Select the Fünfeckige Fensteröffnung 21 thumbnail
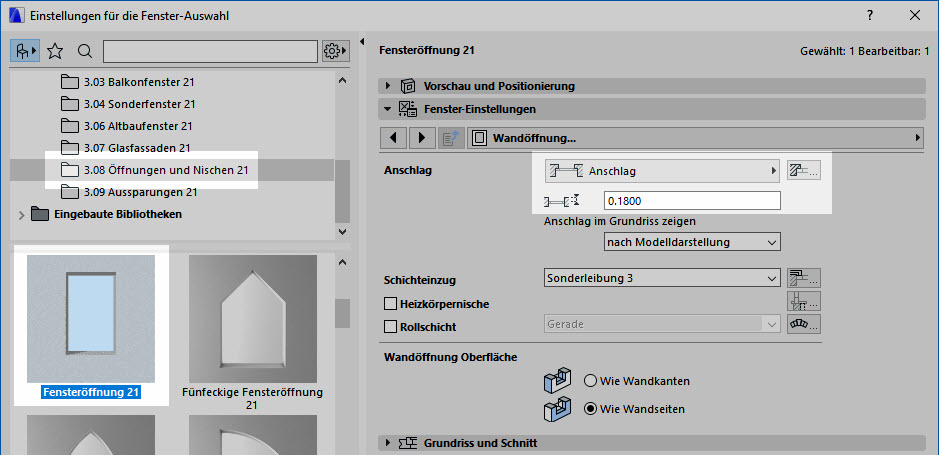The height and width of the screenshot is (455, 939). [x=253, y=319]
